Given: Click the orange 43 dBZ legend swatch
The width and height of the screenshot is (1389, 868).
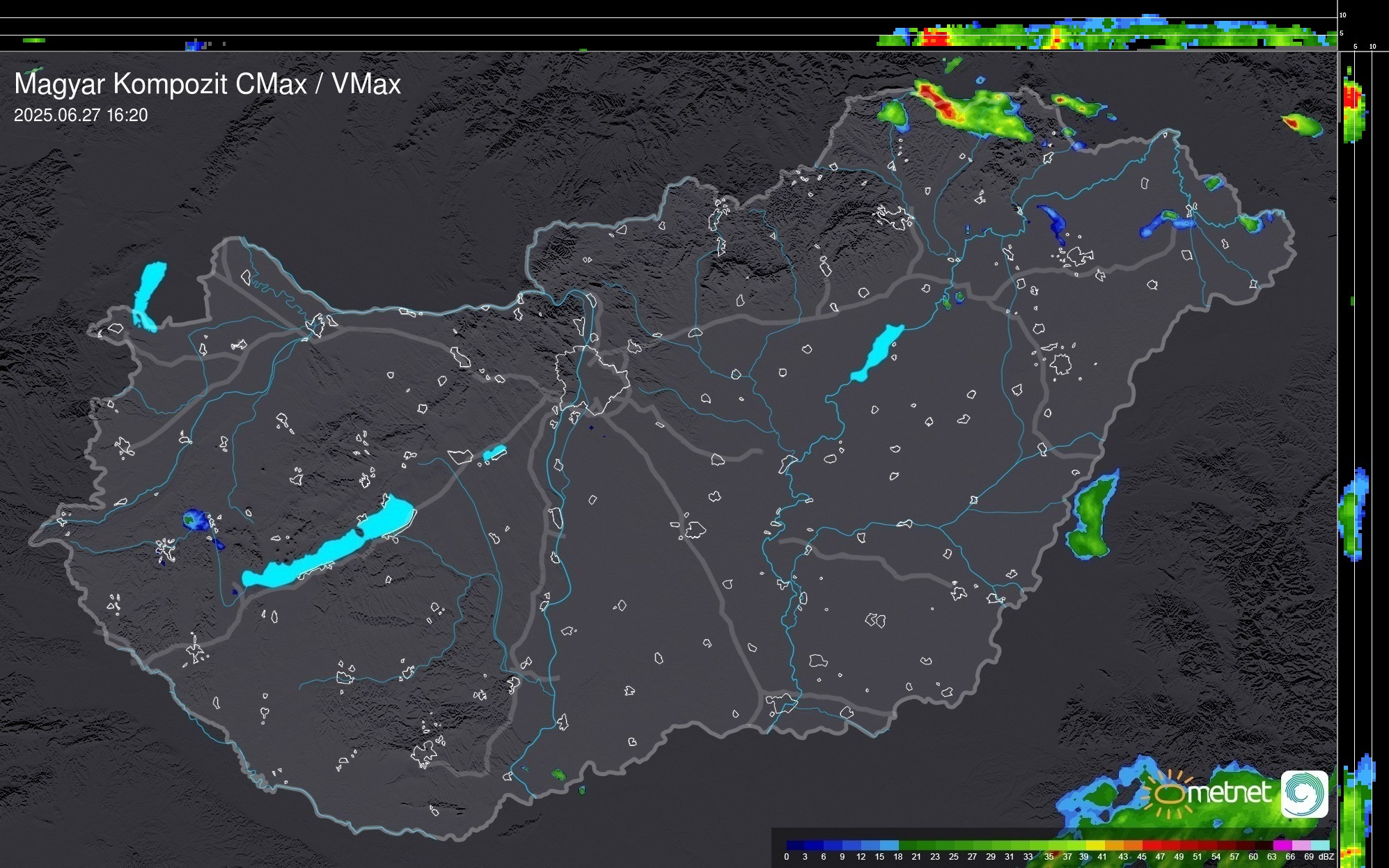Looking at the screenshot, I should pos(1114,846).
